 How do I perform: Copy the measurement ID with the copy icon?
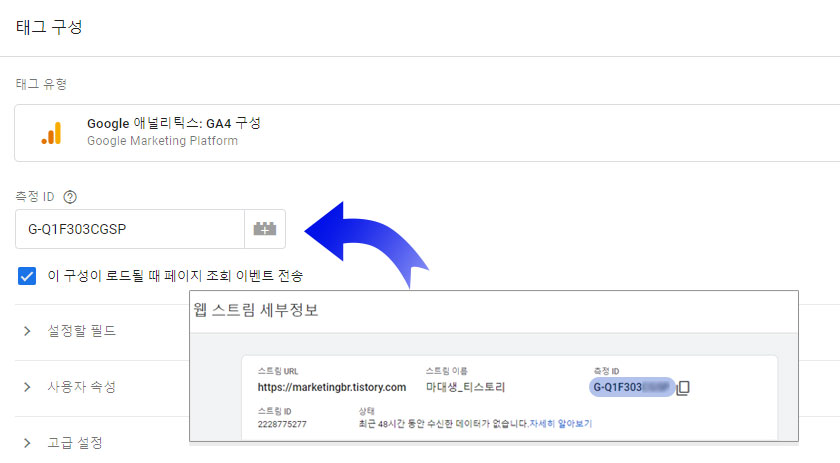point(683,387)
